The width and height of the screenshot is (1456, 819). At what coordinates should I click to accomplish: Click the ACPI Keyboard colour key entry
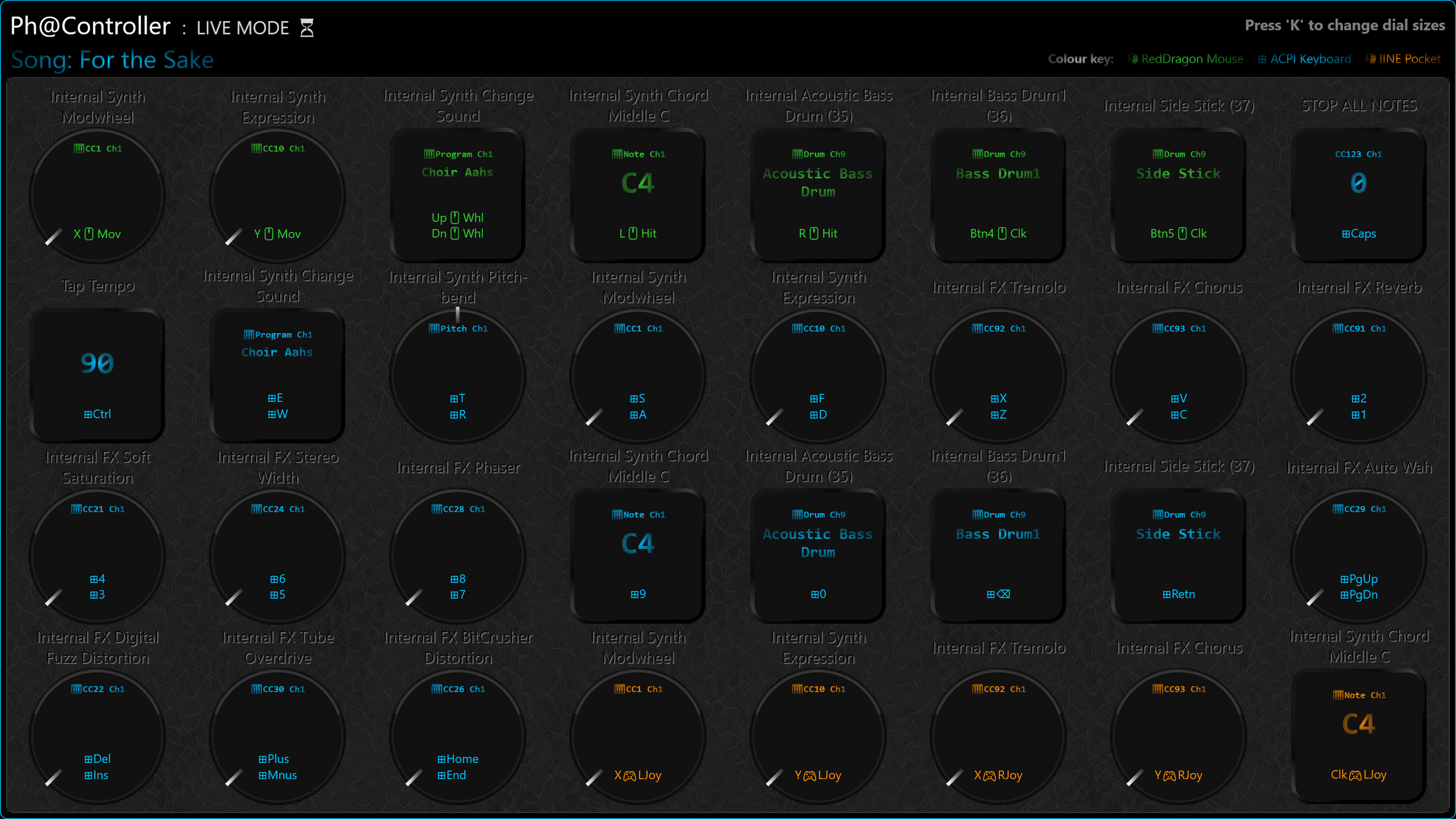coord(1305,59)
